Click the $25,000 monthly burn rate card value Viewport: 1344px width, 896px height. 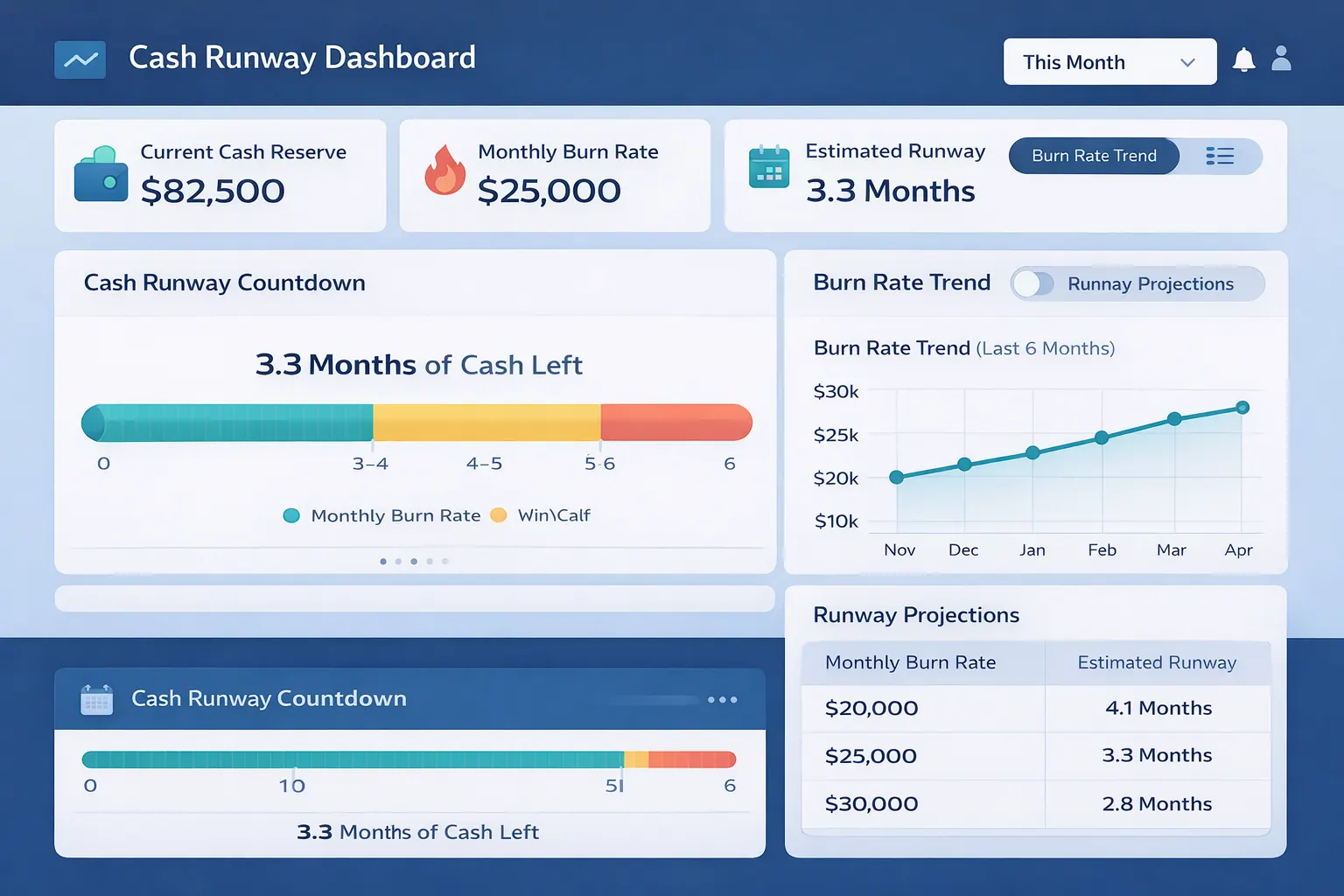pos(549,191)
